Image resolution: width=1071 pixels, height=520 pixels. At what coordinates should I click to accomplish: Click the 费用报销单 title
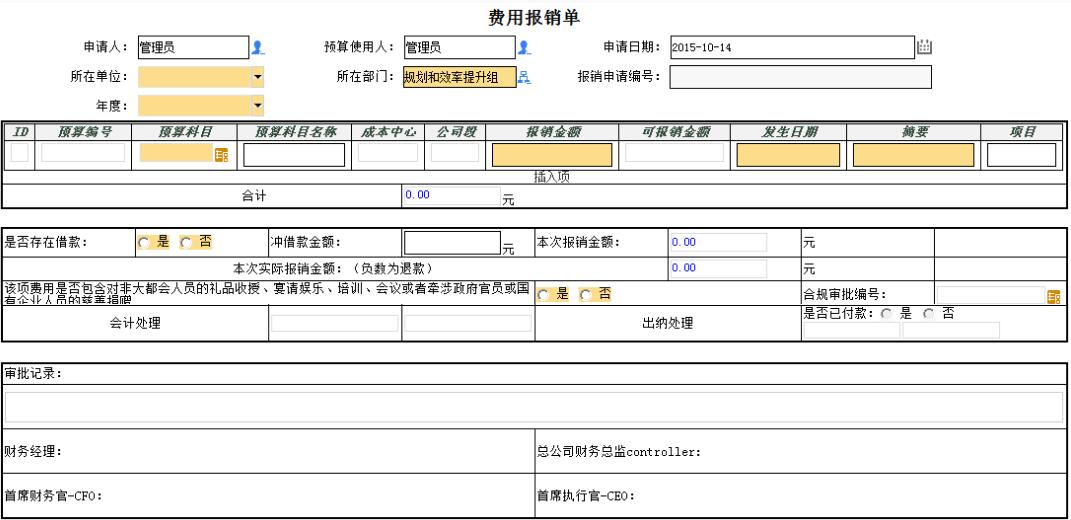pos(534,17)
